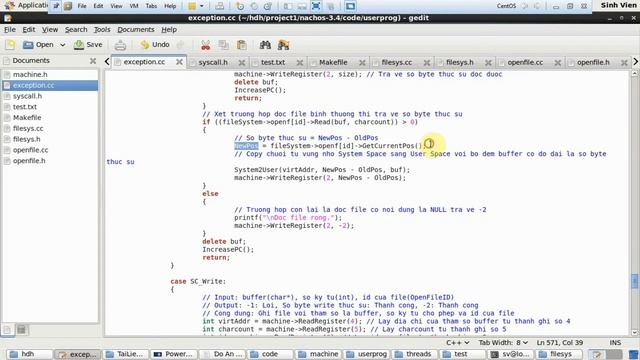This screenshot has height=360, width=640.
Task: Close the test.txt tab
Action: click(300, 62)
